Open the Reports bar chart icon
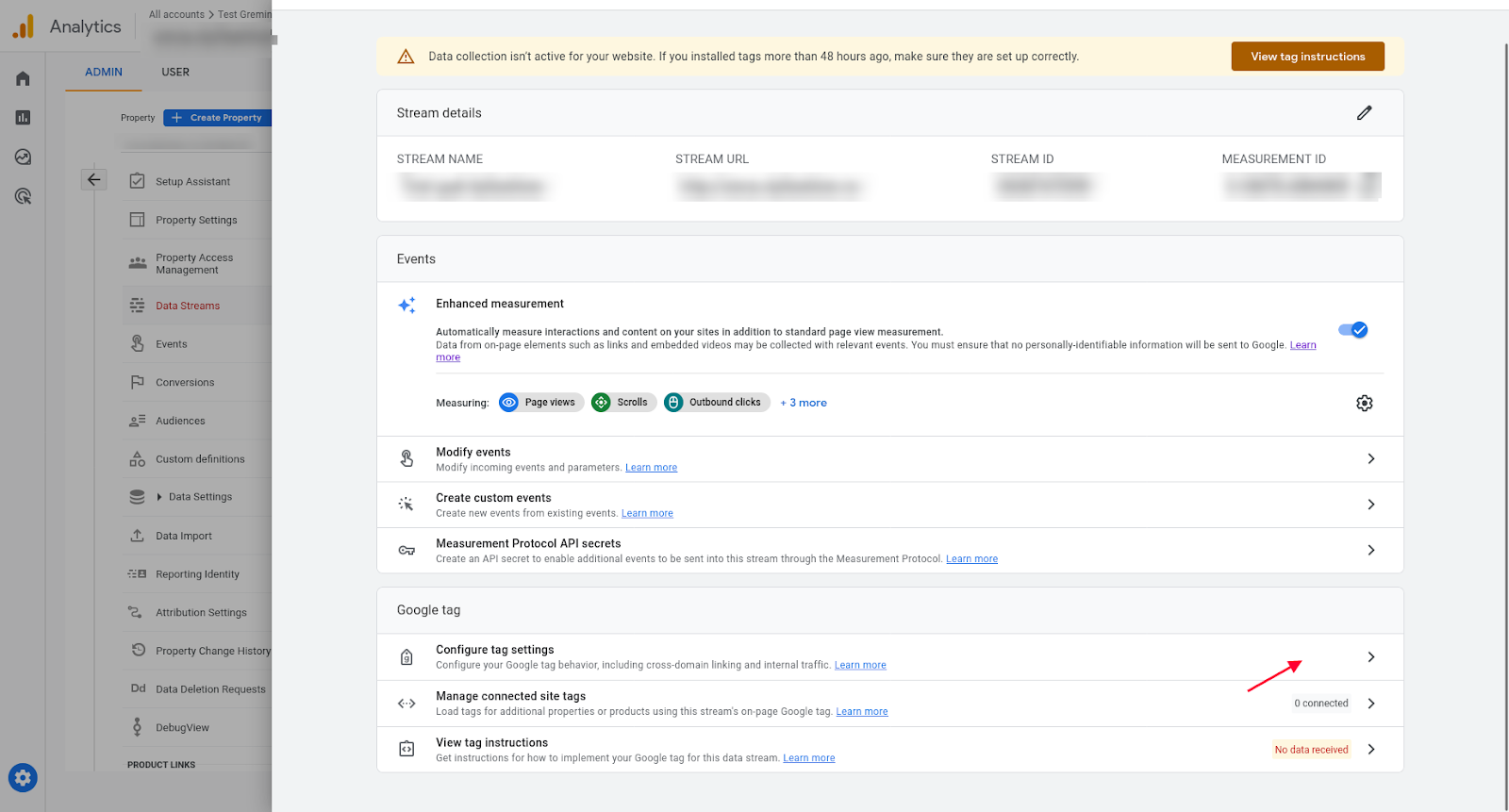Screen dimensions: 1509x812 (23, 118)
